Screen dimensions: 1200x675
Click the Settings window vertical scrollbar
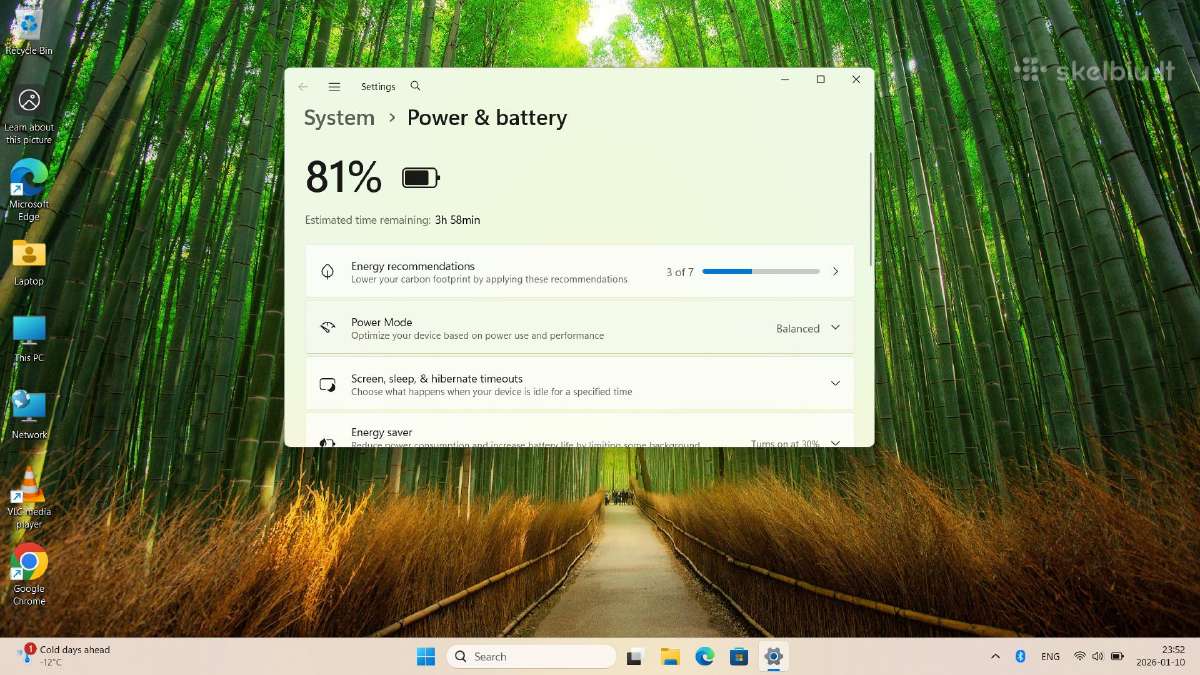click(x=871, y=210)
